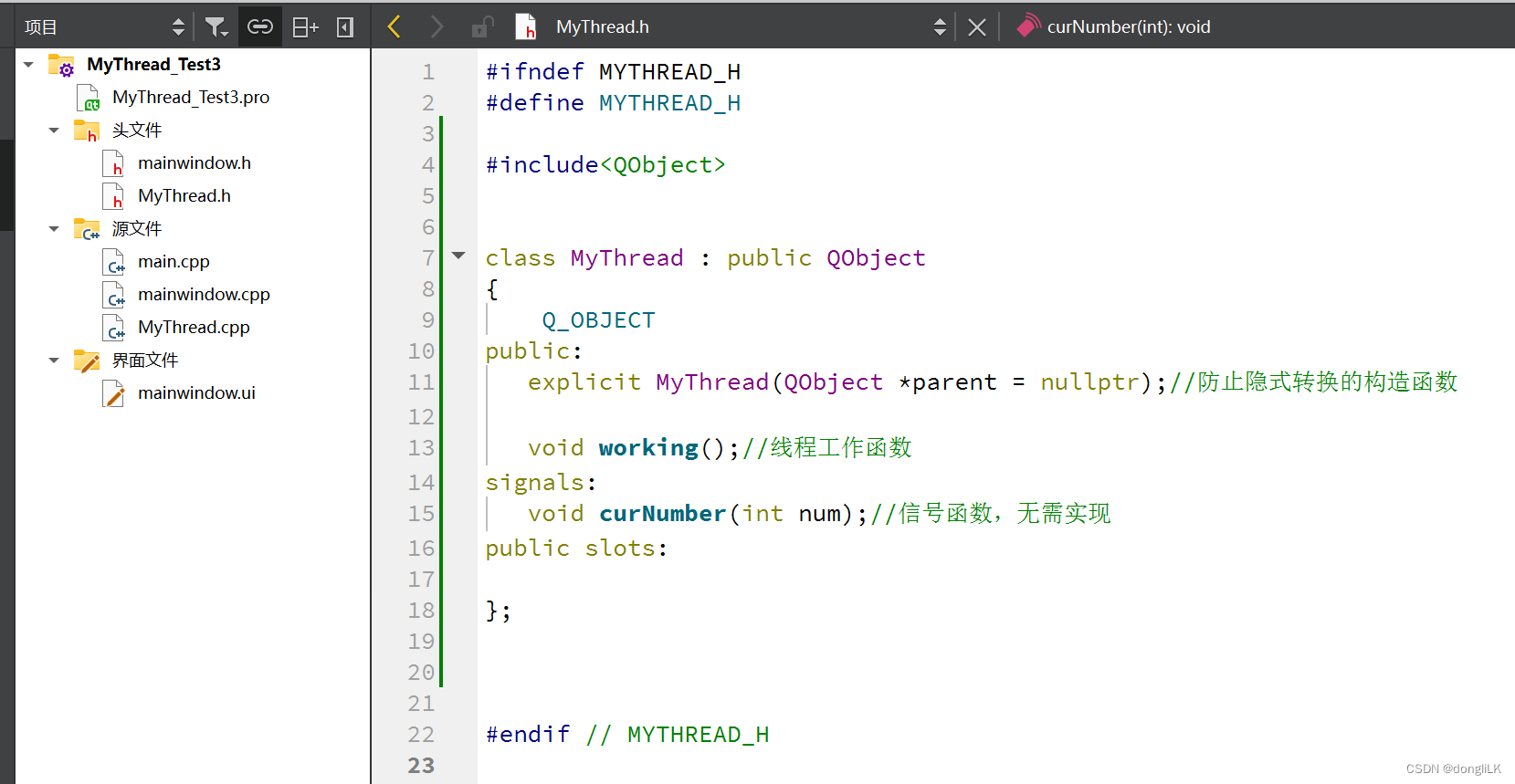
Task: Click the #define MYTHREAD_H line
Action: [613, 103]
